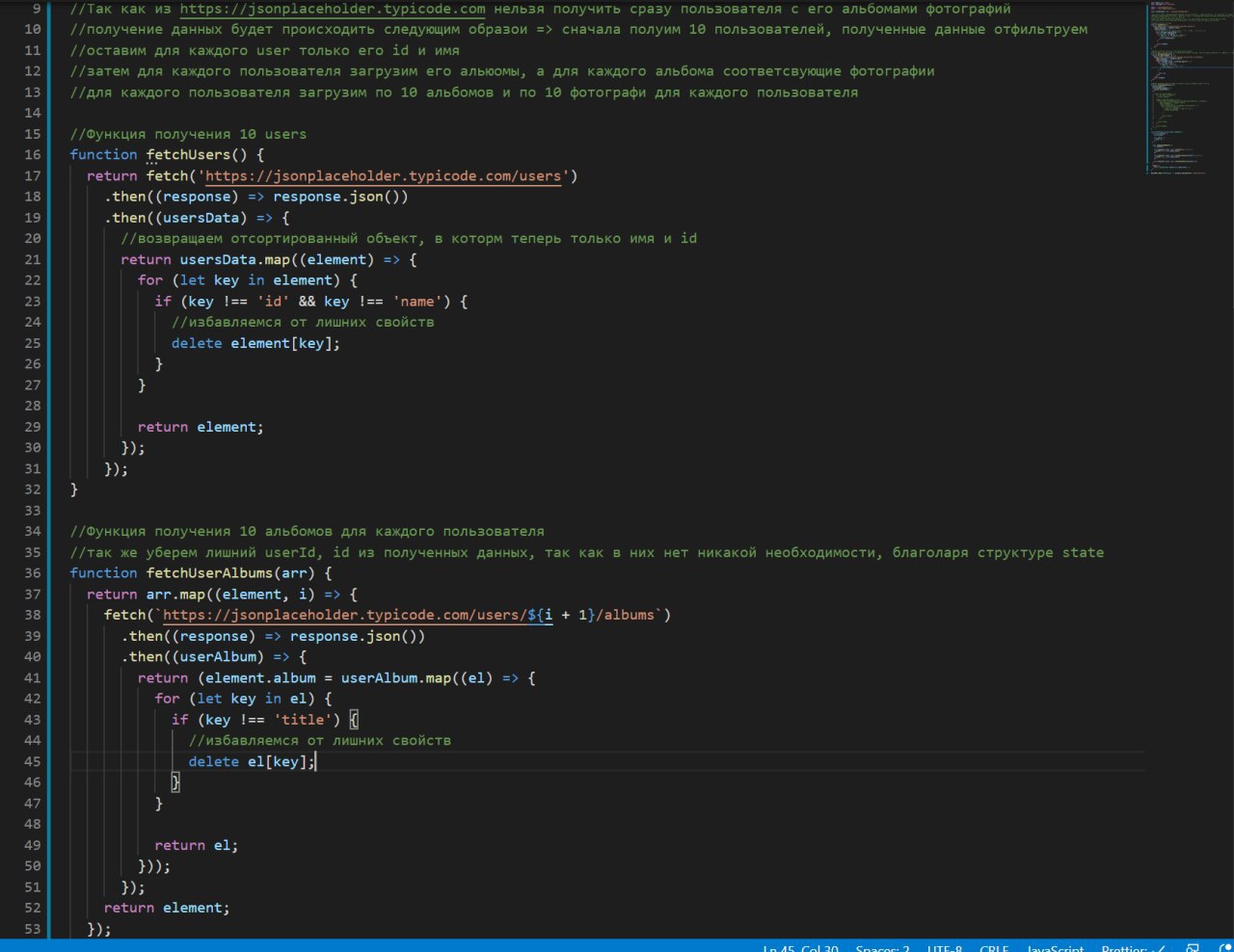
Task: Click line number 32 in the gutter
Action: click(x=33, y=489)
